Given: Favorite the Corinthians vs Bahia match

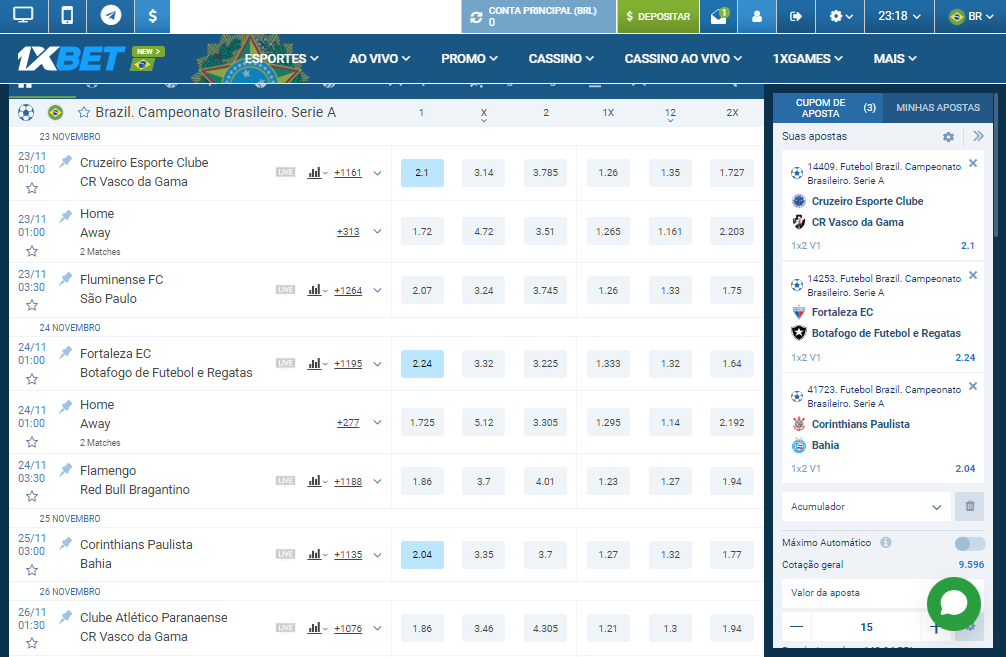Looking at the screenshot, I should (x=32, y=570).
